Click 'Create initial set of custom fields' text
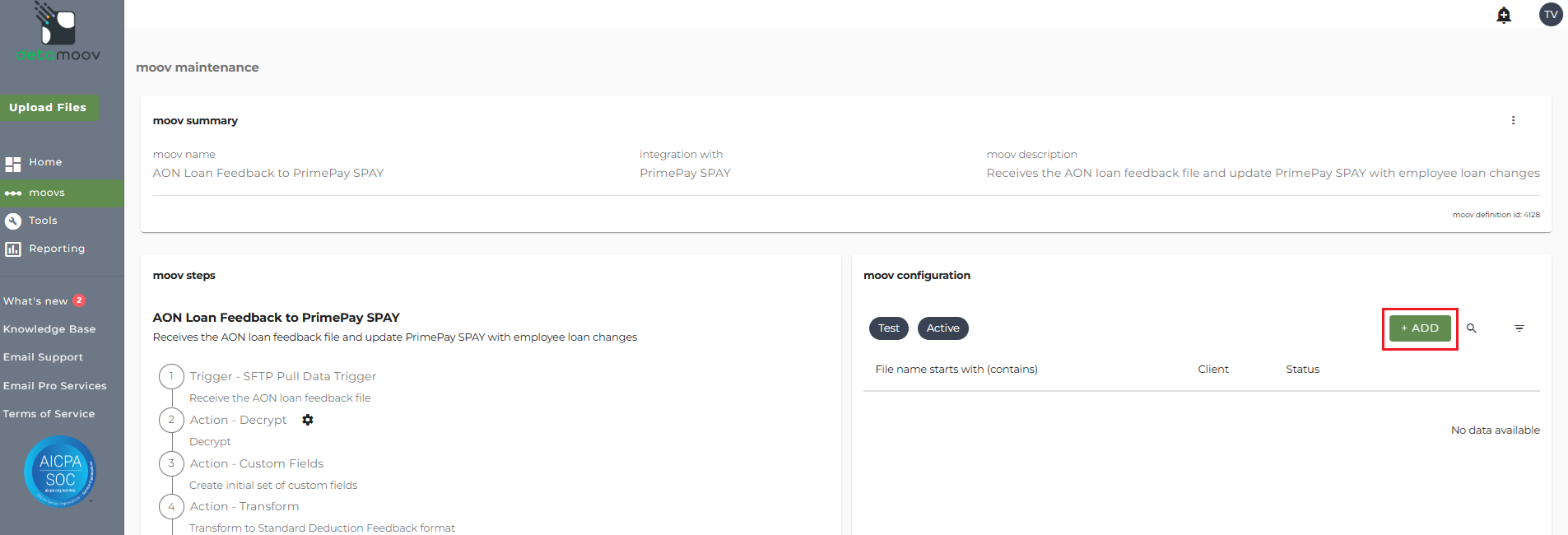This screenshot has height=535, width=1568. click(x=273, y=486)
